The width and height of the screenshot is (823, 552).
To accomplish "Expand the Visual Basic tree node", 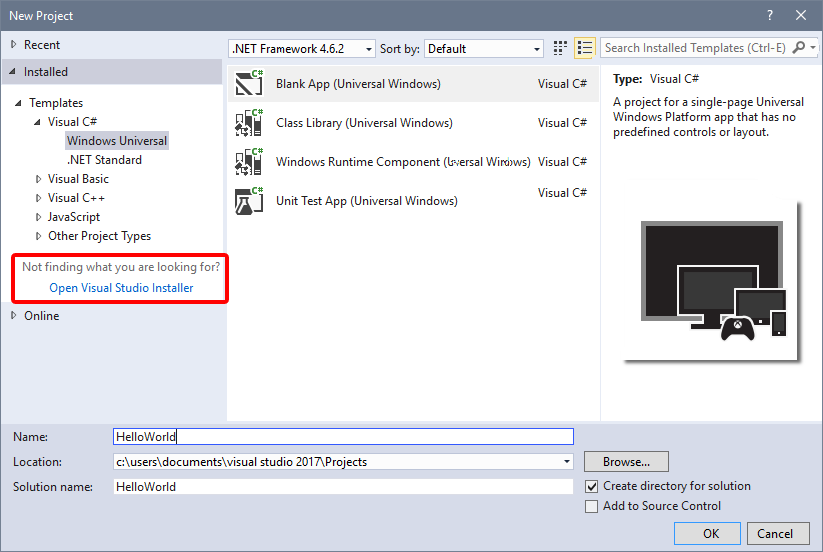I will pyautogui.click(x=38, y=179).
